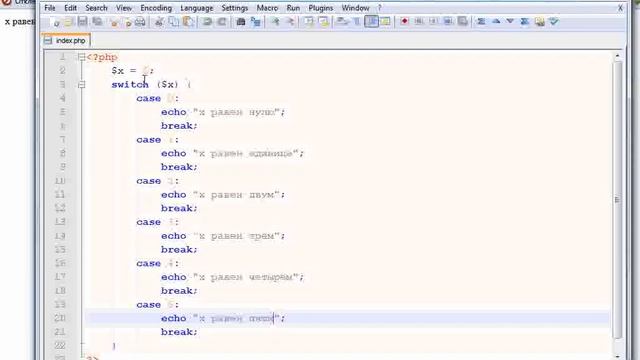Print the document with printer icon
The height and width of the screenshot is (360, 640).
click(140, 22)
